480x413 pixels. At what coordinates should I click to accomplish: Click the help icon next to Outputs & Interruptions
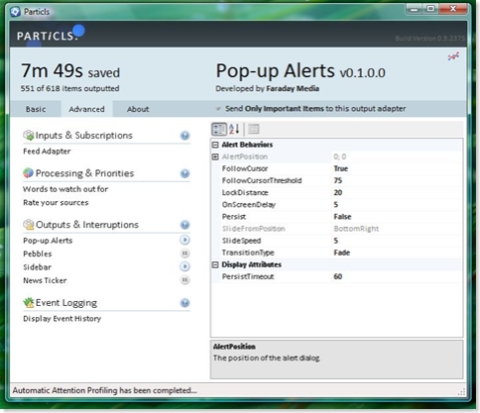click(x=185, y=225)
